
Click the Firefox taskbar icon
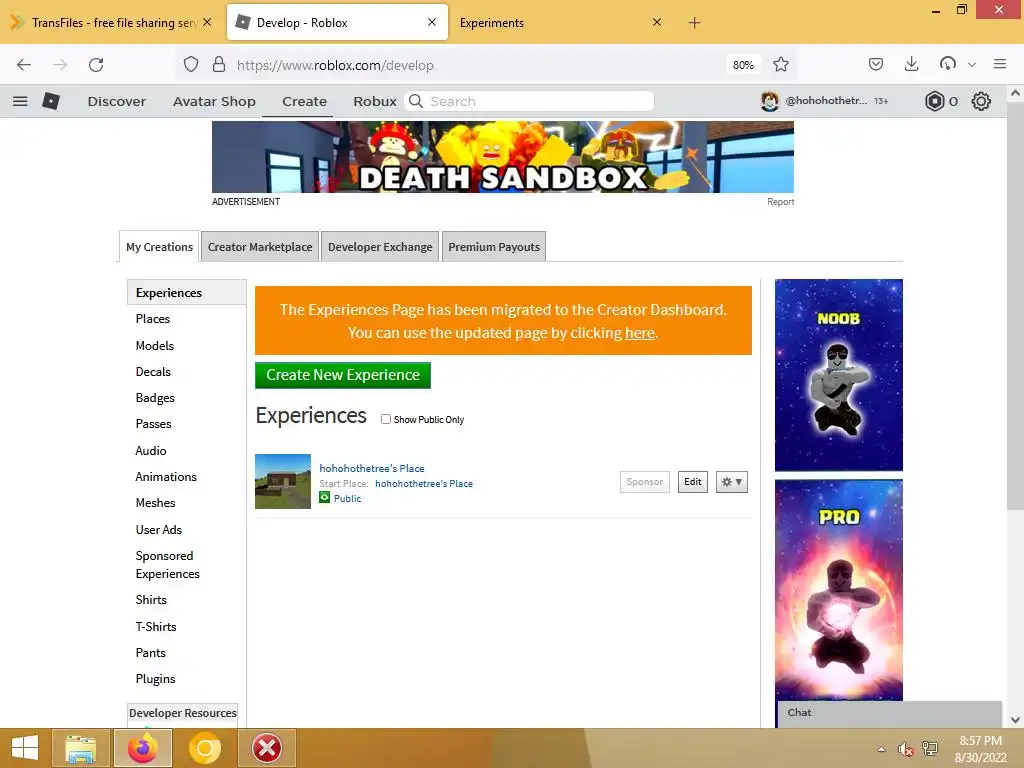(x=142, y=748)
